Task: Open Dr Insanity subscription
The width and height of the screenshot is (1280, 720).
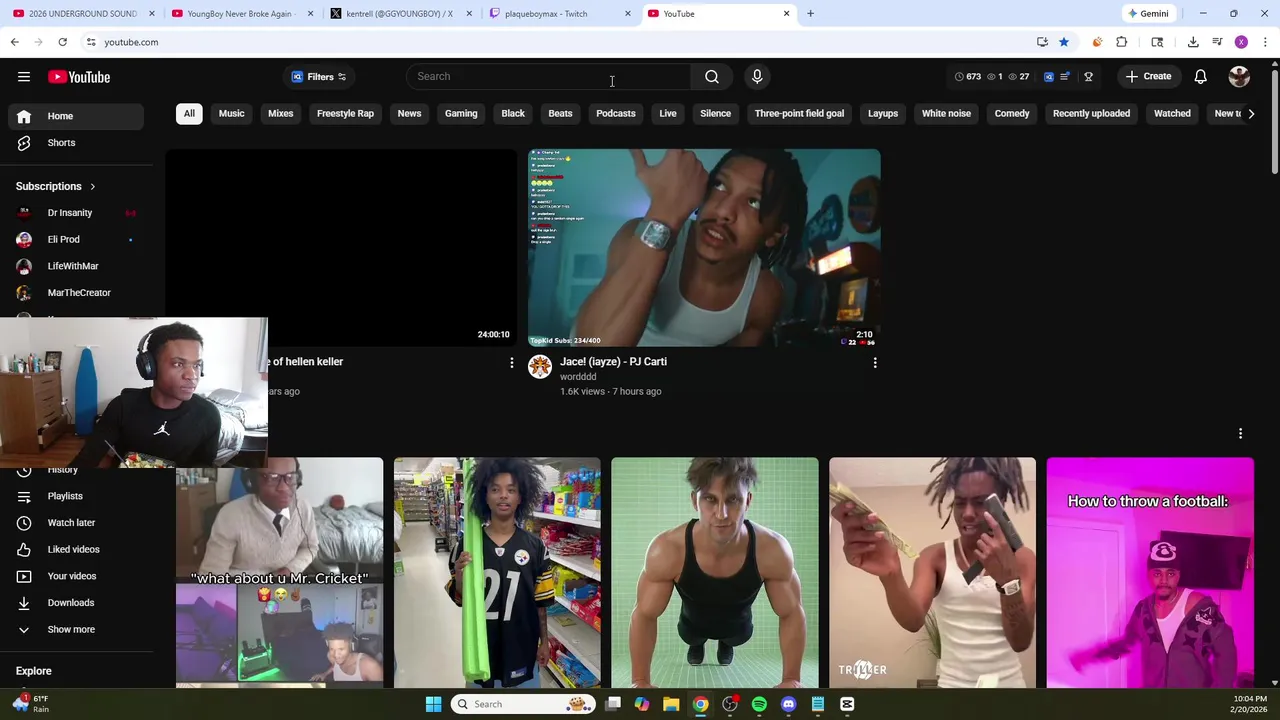Action: click(76, 213)
